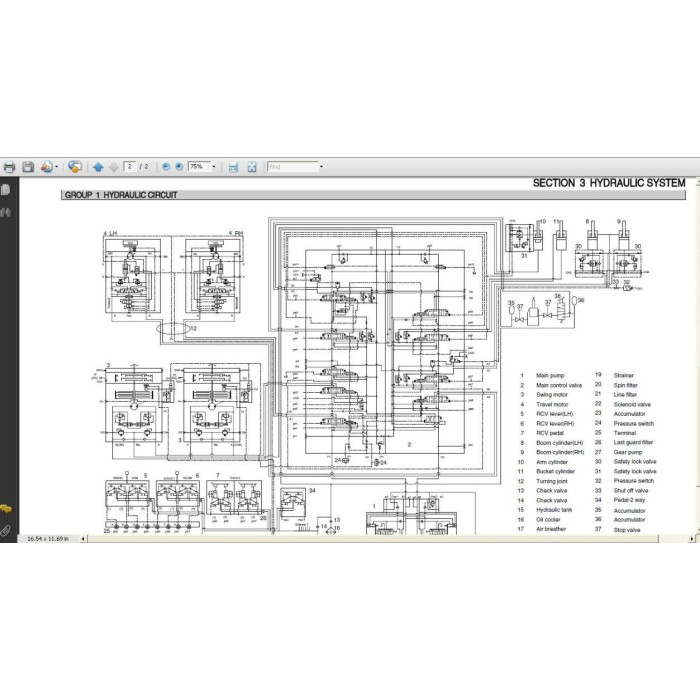This screenshot has height=700, width=700.
Task: Click the horizontal scrollbar right arrow
Action: 692,539
